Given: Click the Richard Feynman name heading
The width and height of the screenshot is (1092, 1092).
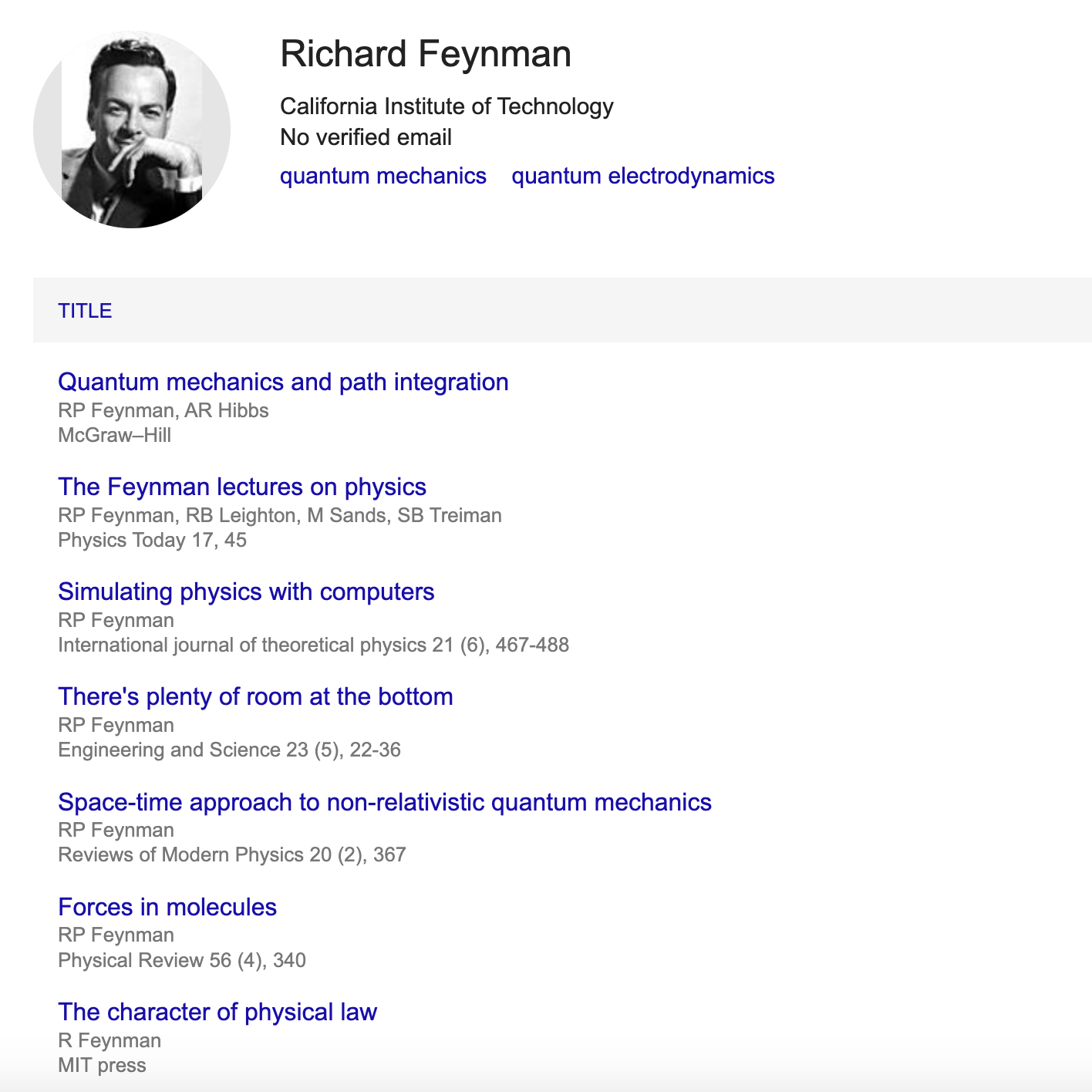Looking at the screenshot, I should (x=426, y=54).
